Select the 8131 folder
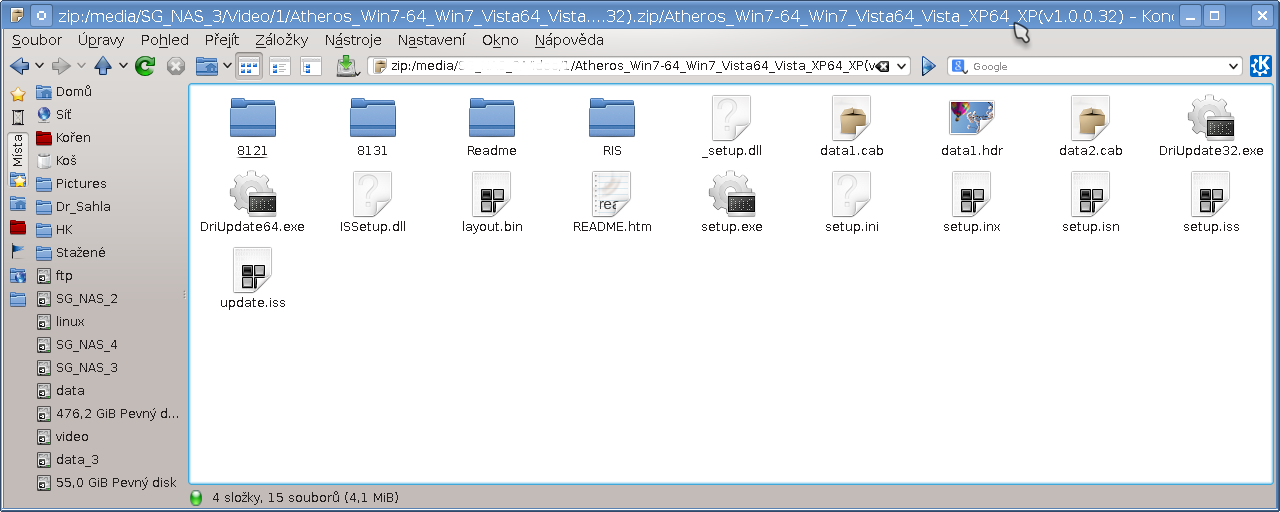This screenshot has width=1280, height=512. click(372, 127)
